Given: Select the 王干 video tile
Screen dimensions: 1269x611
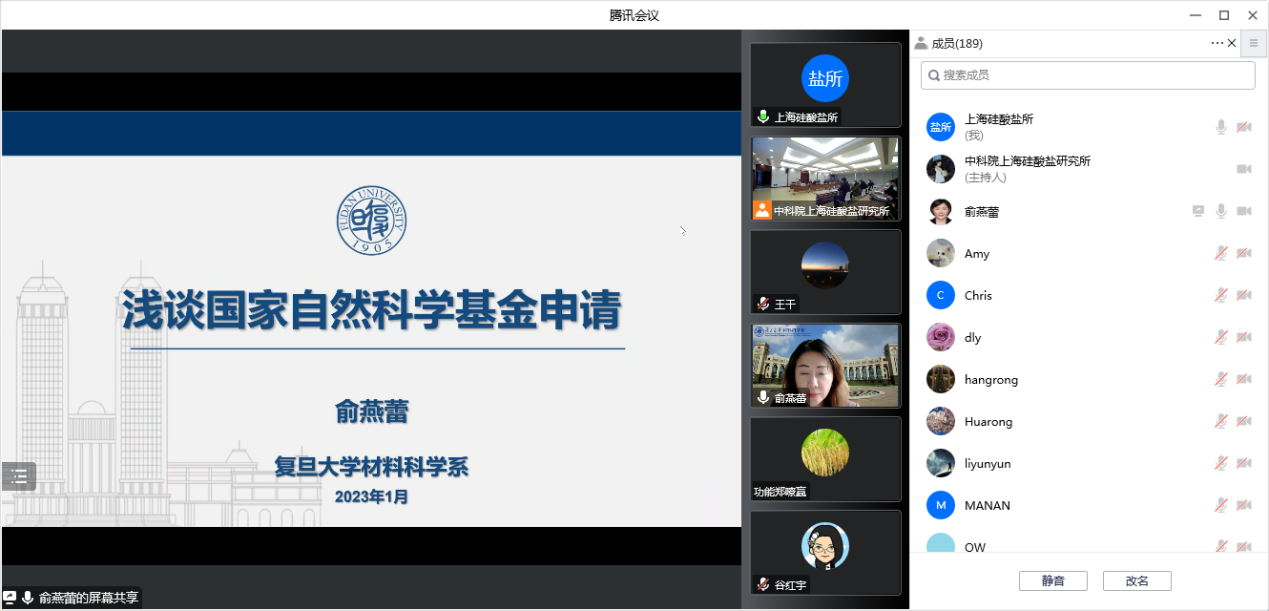Looking at the screenshot, I should pyautogui.click(x=825, y=272).
